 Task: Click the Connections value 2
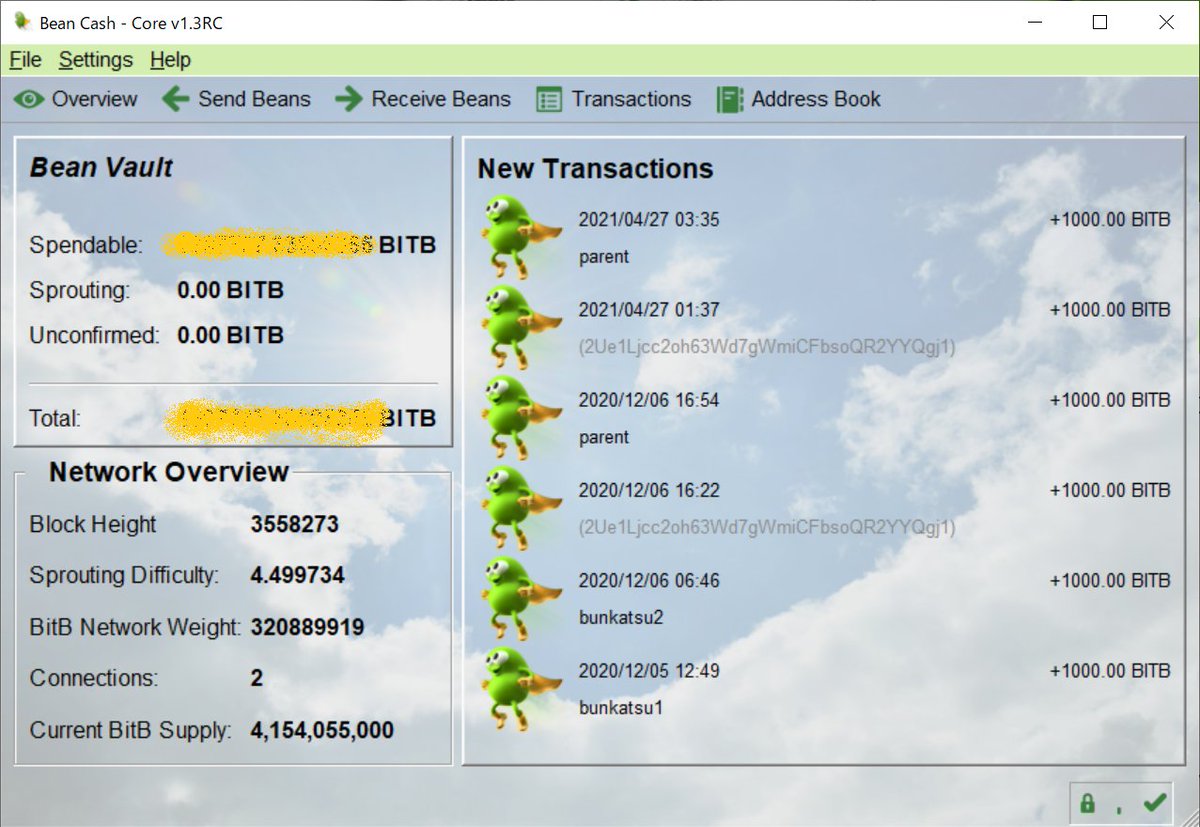point(257,679)
